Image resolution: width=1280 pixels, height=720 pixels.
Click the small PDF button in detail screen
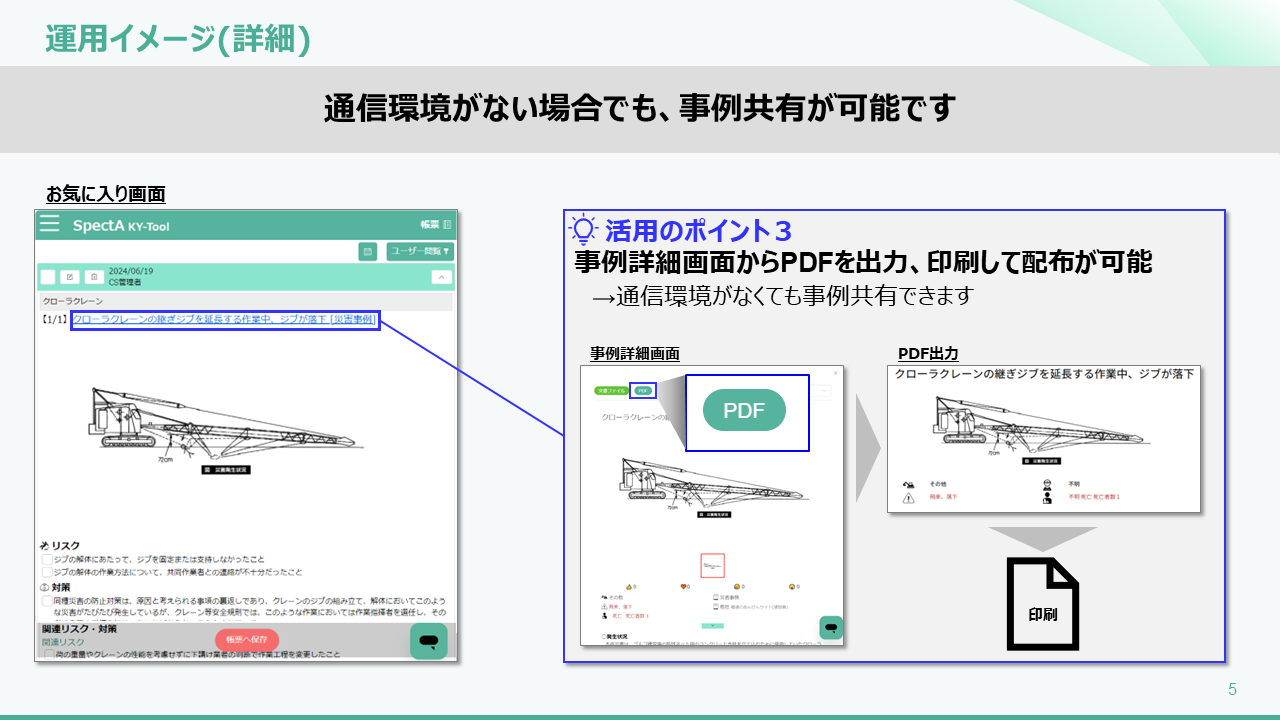pos(642,390)
